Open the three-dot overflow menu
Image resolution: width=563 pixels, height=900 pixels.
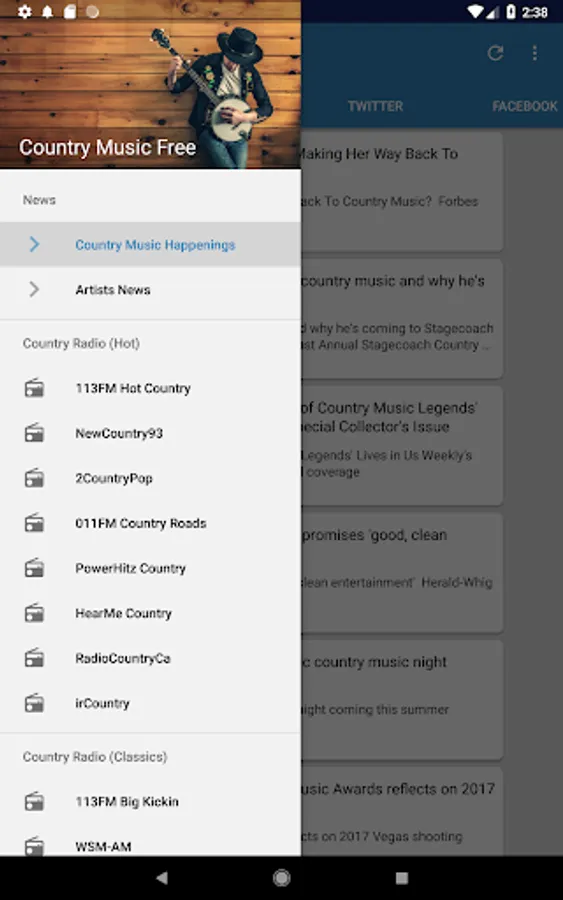535,53
